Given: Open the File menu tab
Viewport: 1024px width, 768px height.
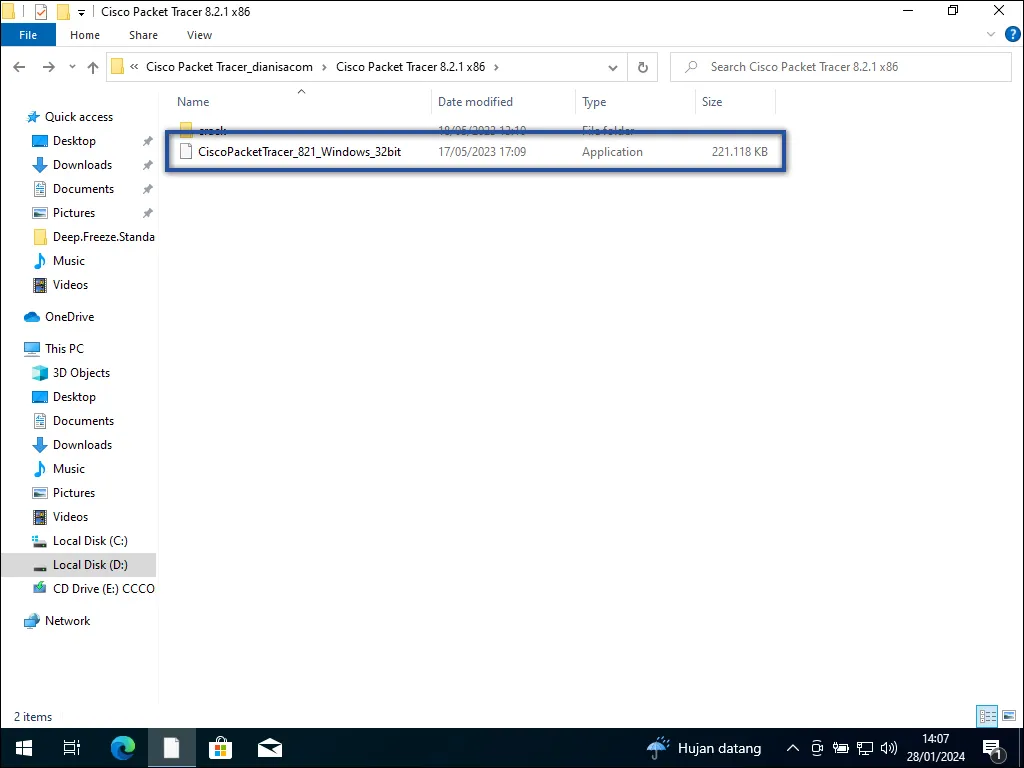Looking at the screenshot, I should (28, 35).
